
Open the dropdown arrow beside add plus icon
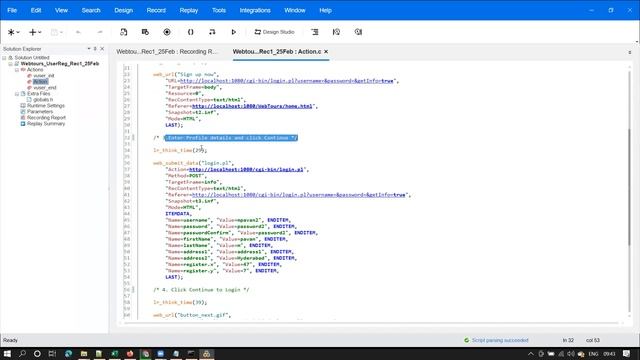tap(40, 32)
